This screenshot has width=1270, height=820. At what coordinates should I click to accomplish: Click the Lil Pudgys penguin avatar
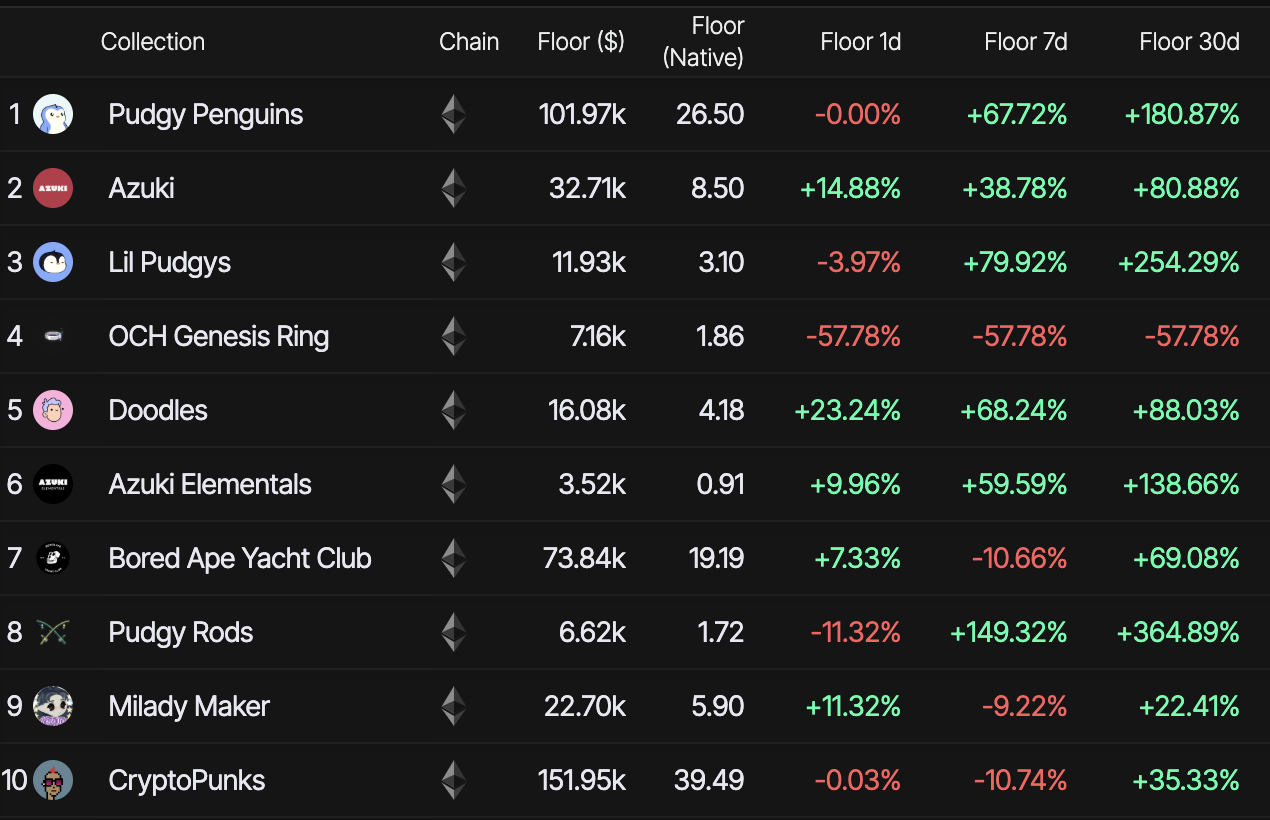tap(53, 262)
